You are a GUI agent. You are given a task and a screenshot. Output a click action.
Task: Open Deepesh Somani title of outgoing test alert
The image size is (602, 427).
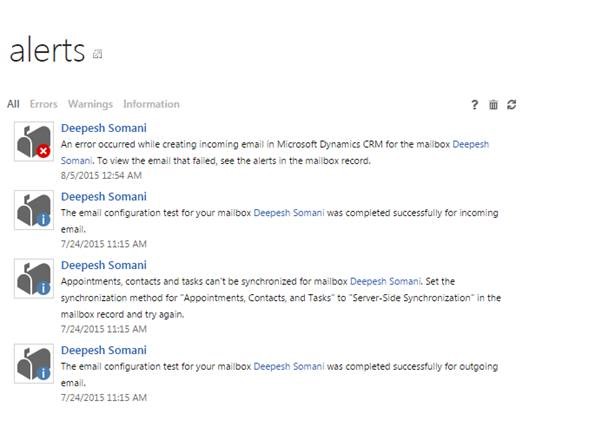[103, 350]
